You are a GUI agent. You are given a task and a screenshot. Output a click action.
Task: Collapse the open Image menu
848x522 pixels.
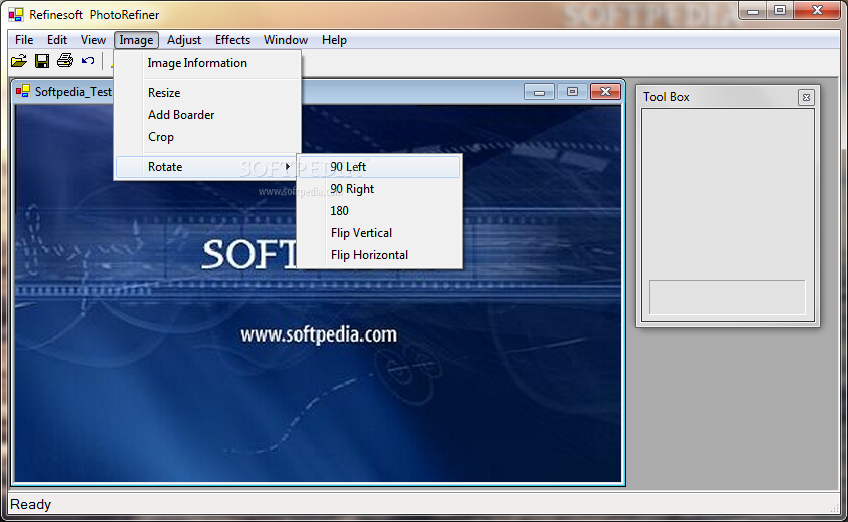[x=136, y=40]
